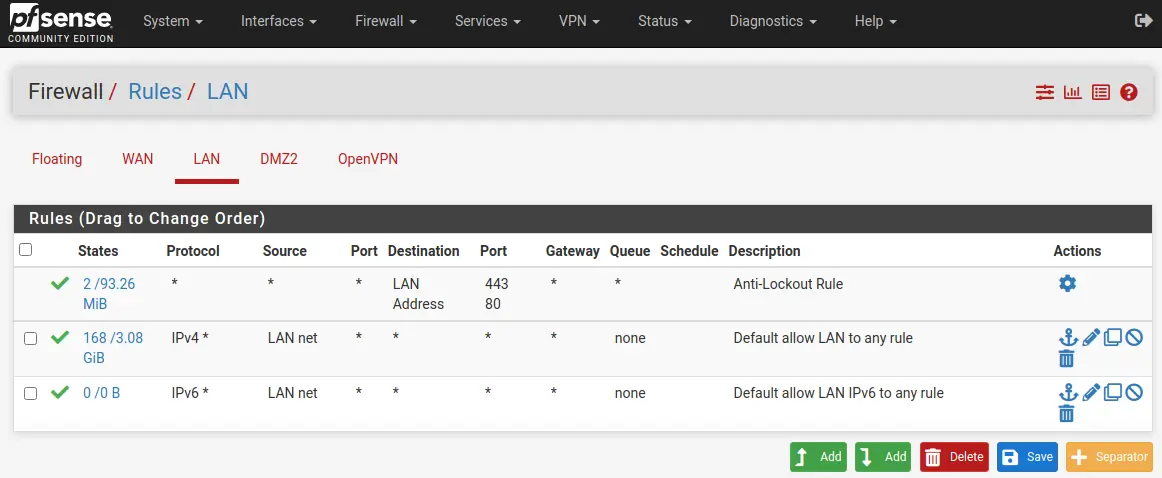Open the OpenVPN rules tab
This screenshot has width=1162, height=478.
point(368,159)
